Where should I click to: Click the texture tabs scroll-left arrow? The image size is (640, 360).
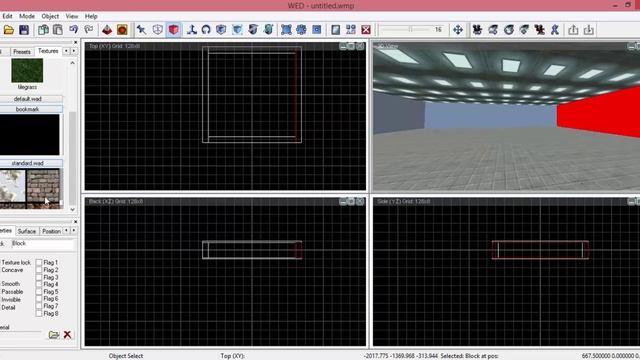(x=66, y=51)
